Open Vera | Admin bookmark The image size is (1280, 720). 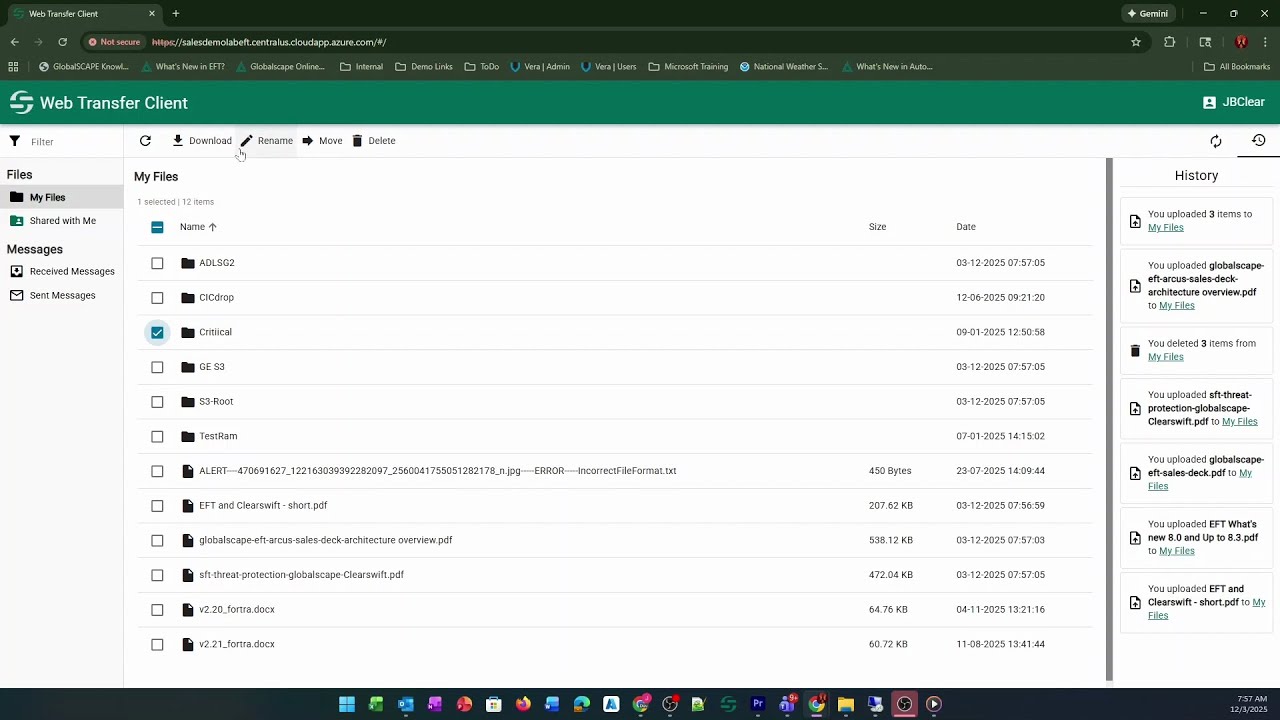[539, 67]
